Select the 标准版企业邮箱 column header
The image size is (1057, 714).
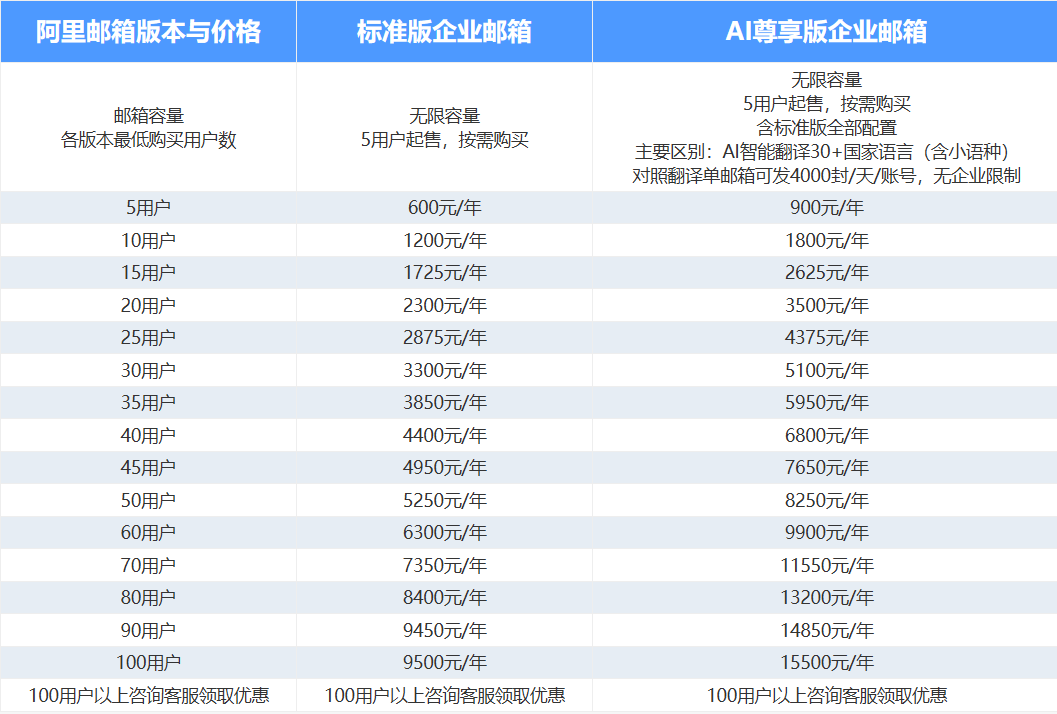[444, 32]
